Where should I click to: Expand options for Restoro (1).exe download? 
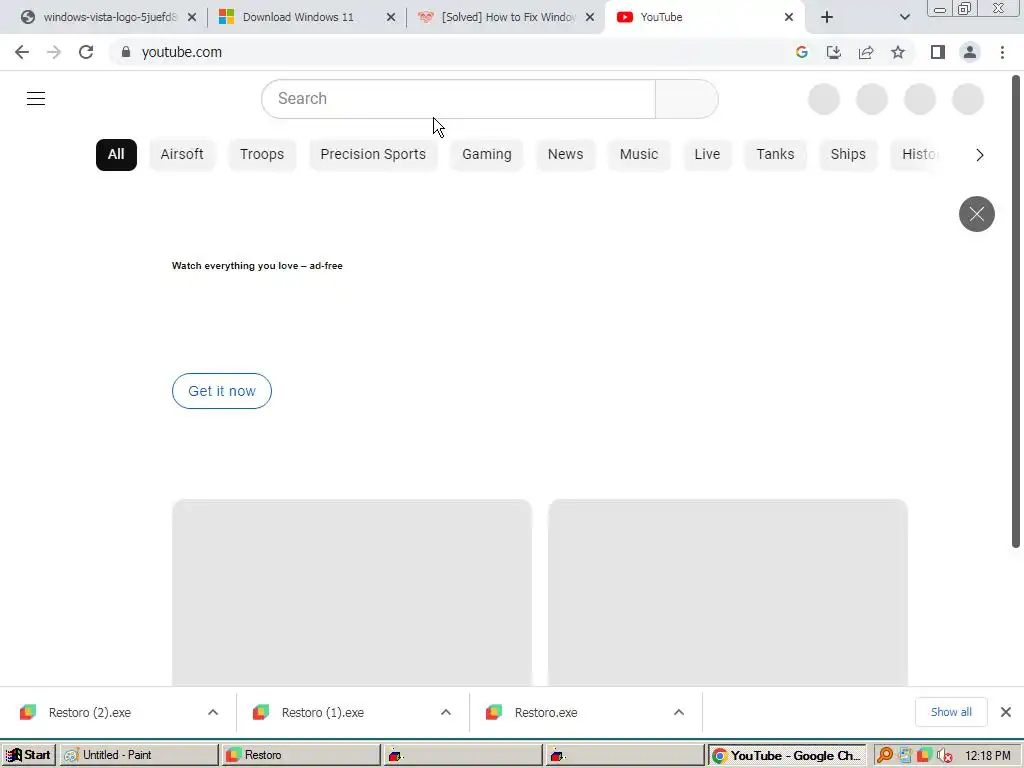(446, 712)
